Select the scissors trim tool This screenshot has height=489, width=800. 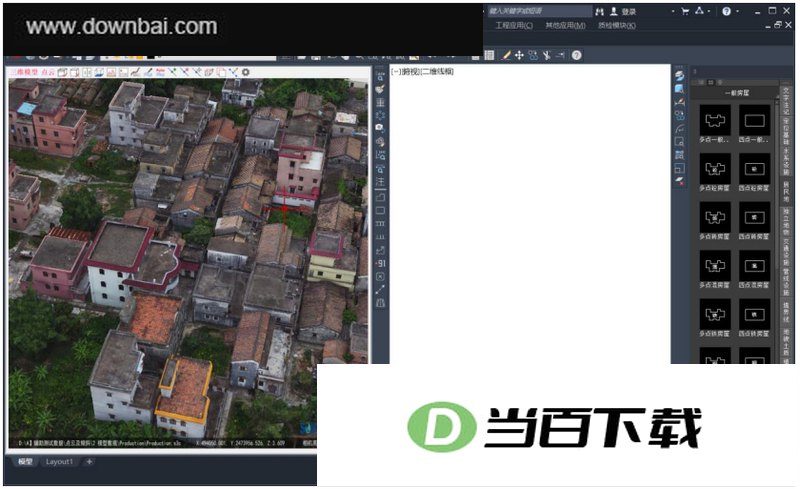tap(546, 55)
